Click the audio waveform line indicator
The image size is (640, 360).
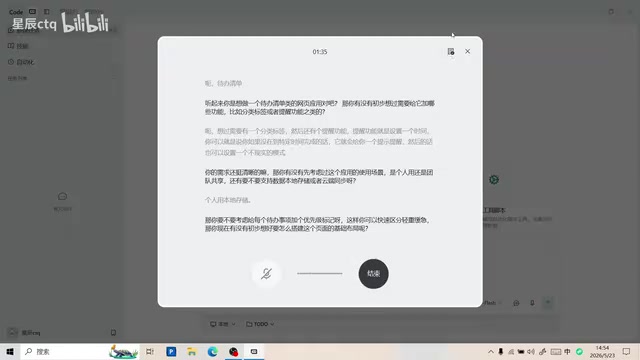[320, 273]
